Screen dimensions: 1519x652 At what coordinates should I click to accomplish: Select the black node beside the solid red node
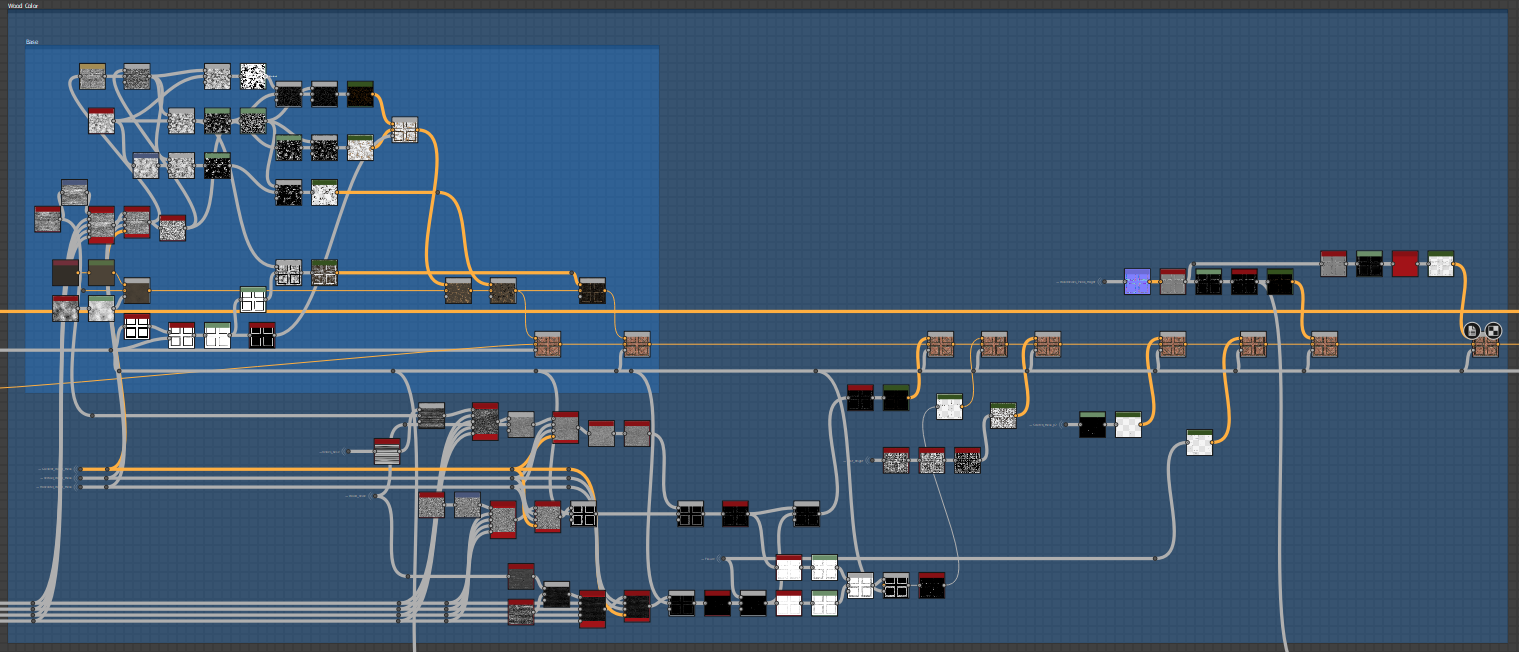pyautogui.click(x=1369, y=264)
